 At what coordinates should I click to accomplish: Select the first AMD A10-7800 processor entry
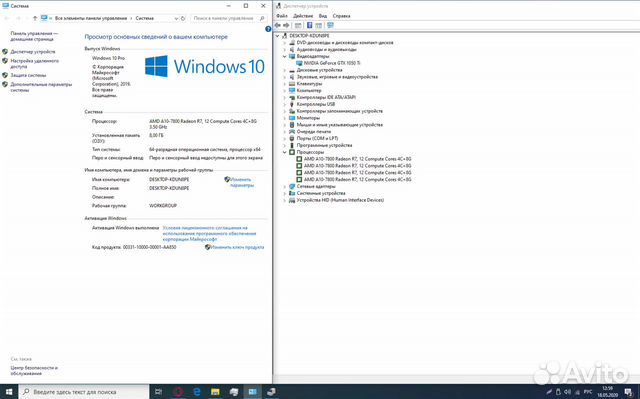(357, 159)
